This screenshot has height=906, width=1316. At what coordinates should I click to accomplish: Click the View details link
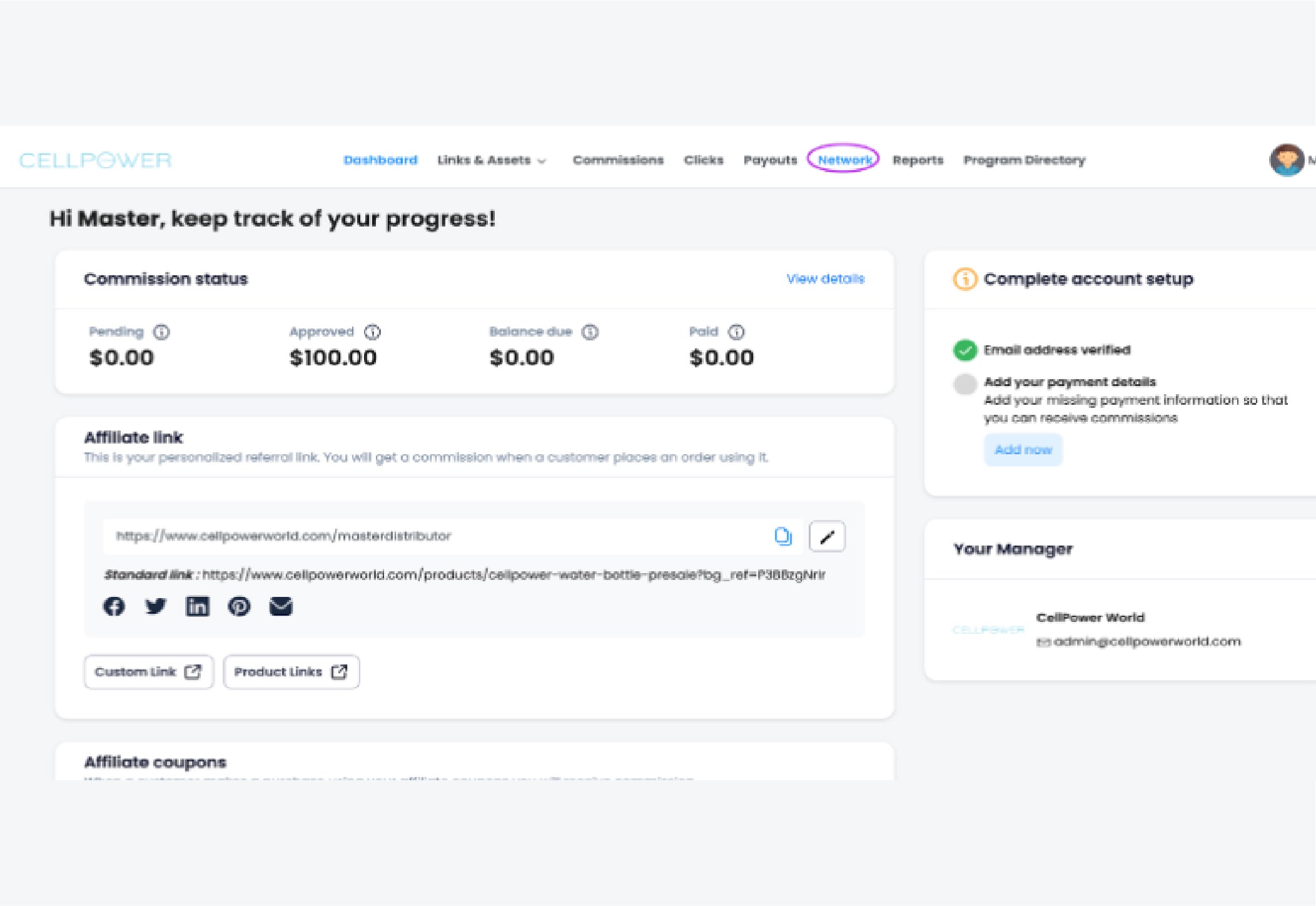[x=825, y=278]
